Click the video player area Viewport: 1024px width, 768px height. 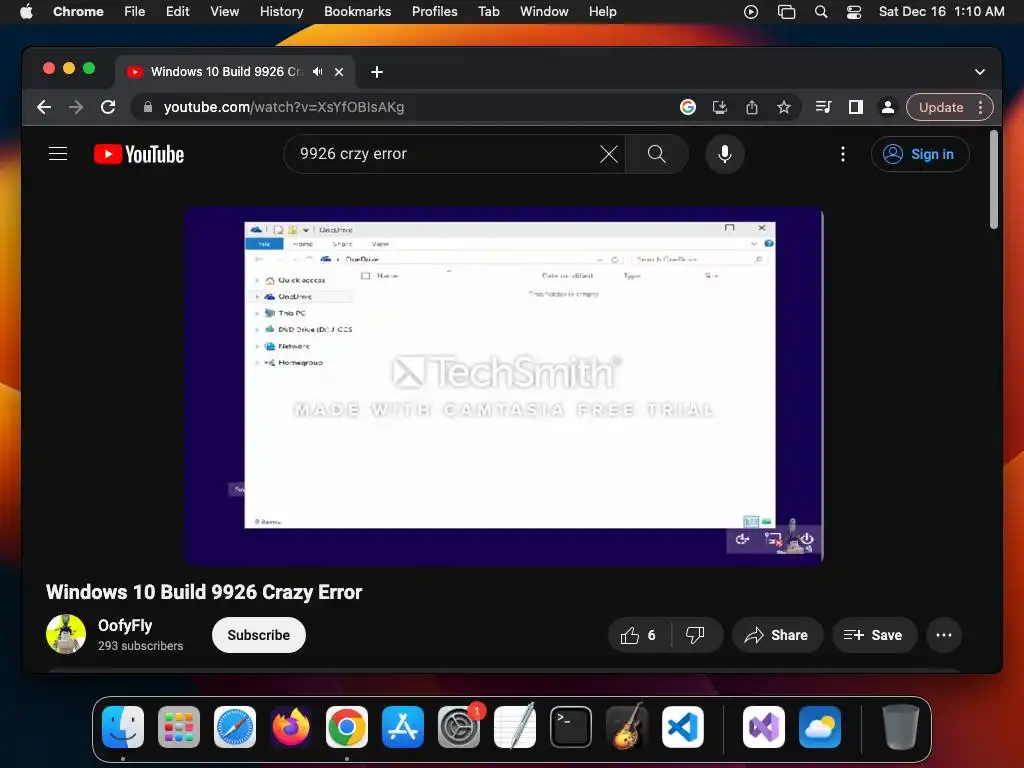pos(504,385)
